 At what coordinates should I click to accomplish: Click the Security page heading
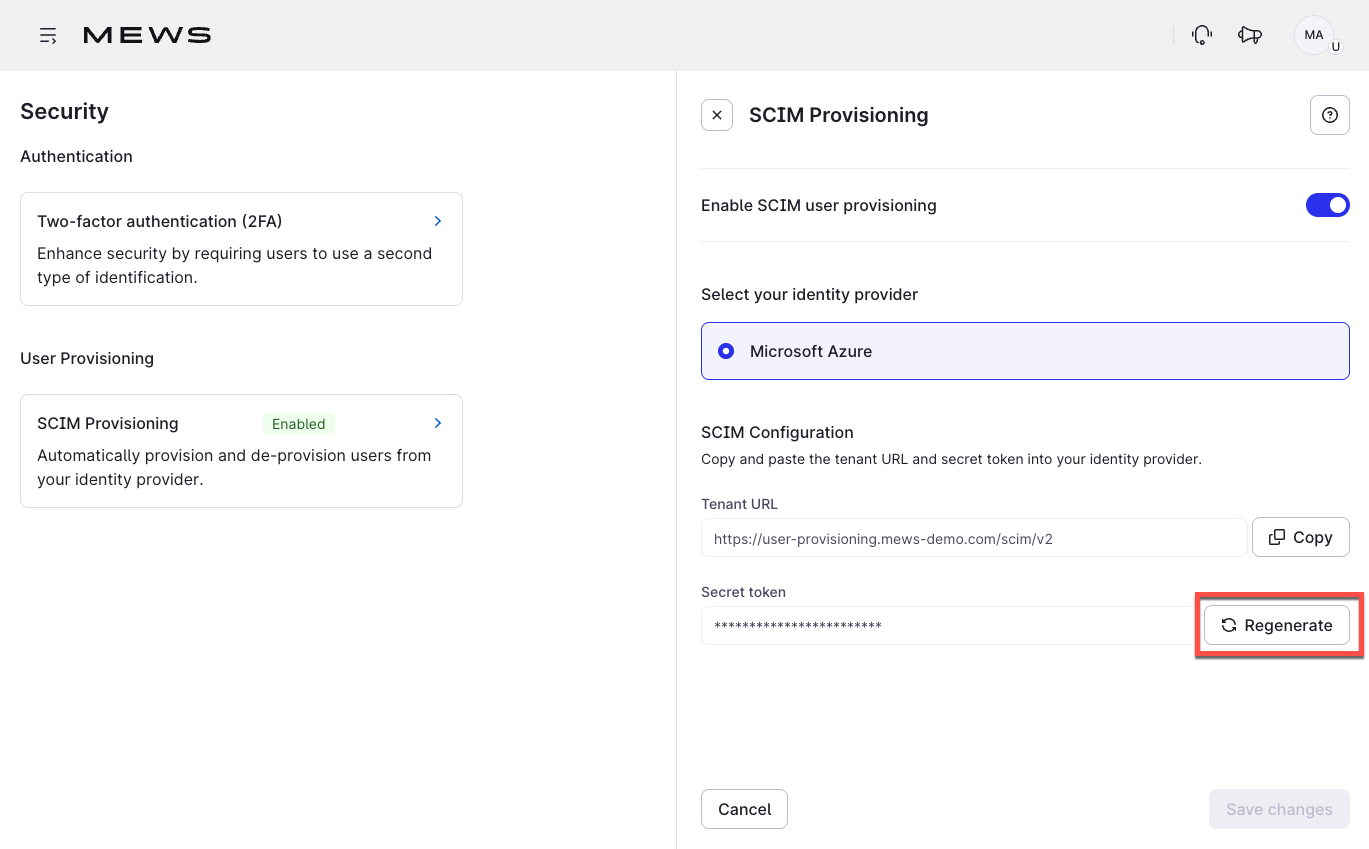pos(65,111)
